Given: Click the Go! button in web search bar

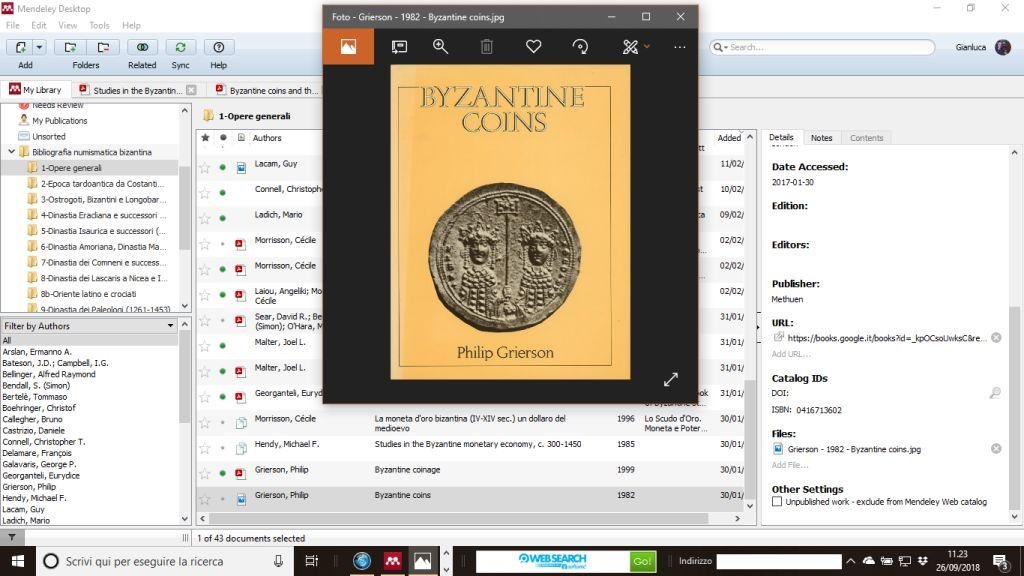Looking at the screenshot, I should tap(643, 561).
